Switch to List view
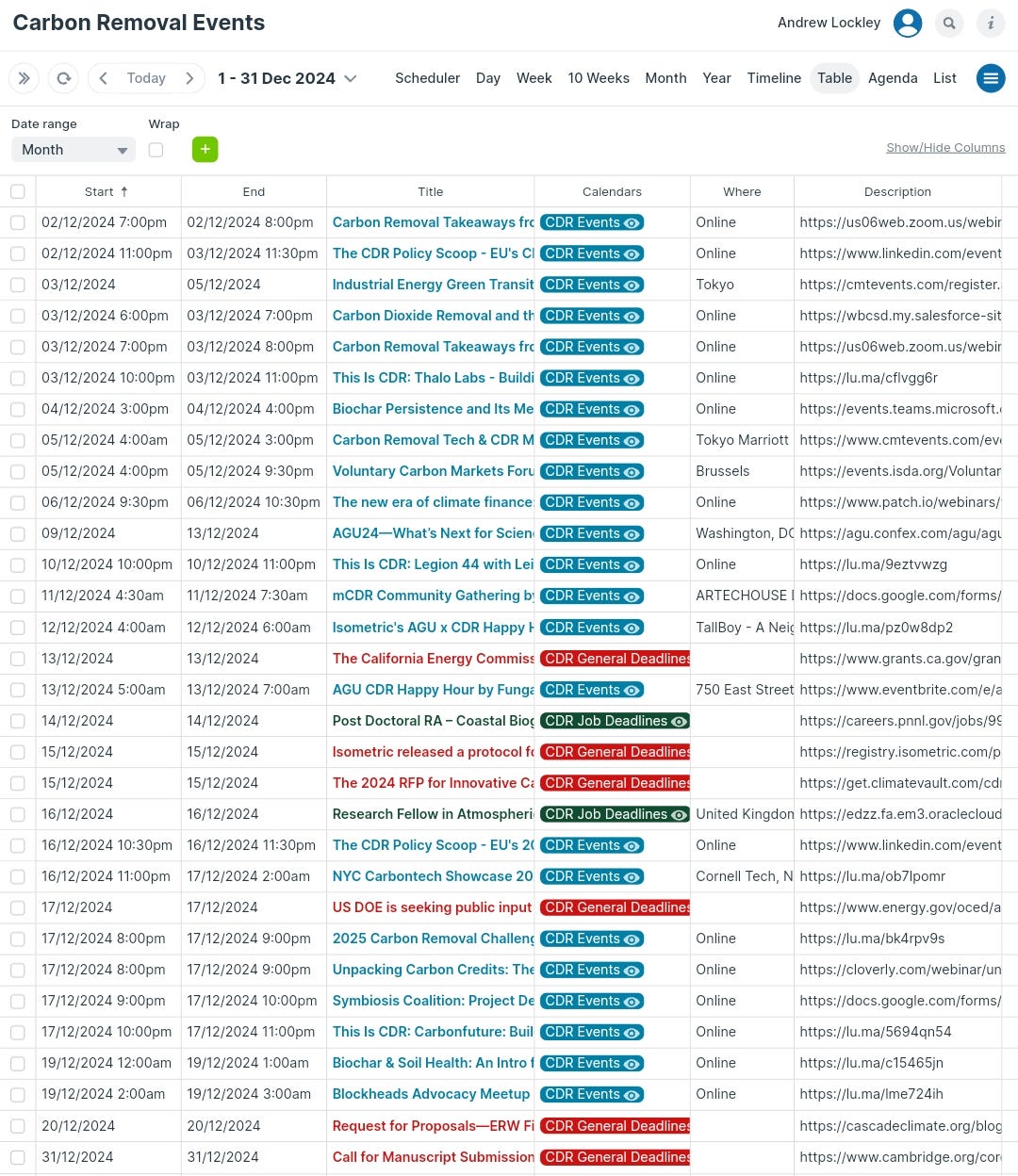Screen dimensions: 1018x1176 point(944,78)
